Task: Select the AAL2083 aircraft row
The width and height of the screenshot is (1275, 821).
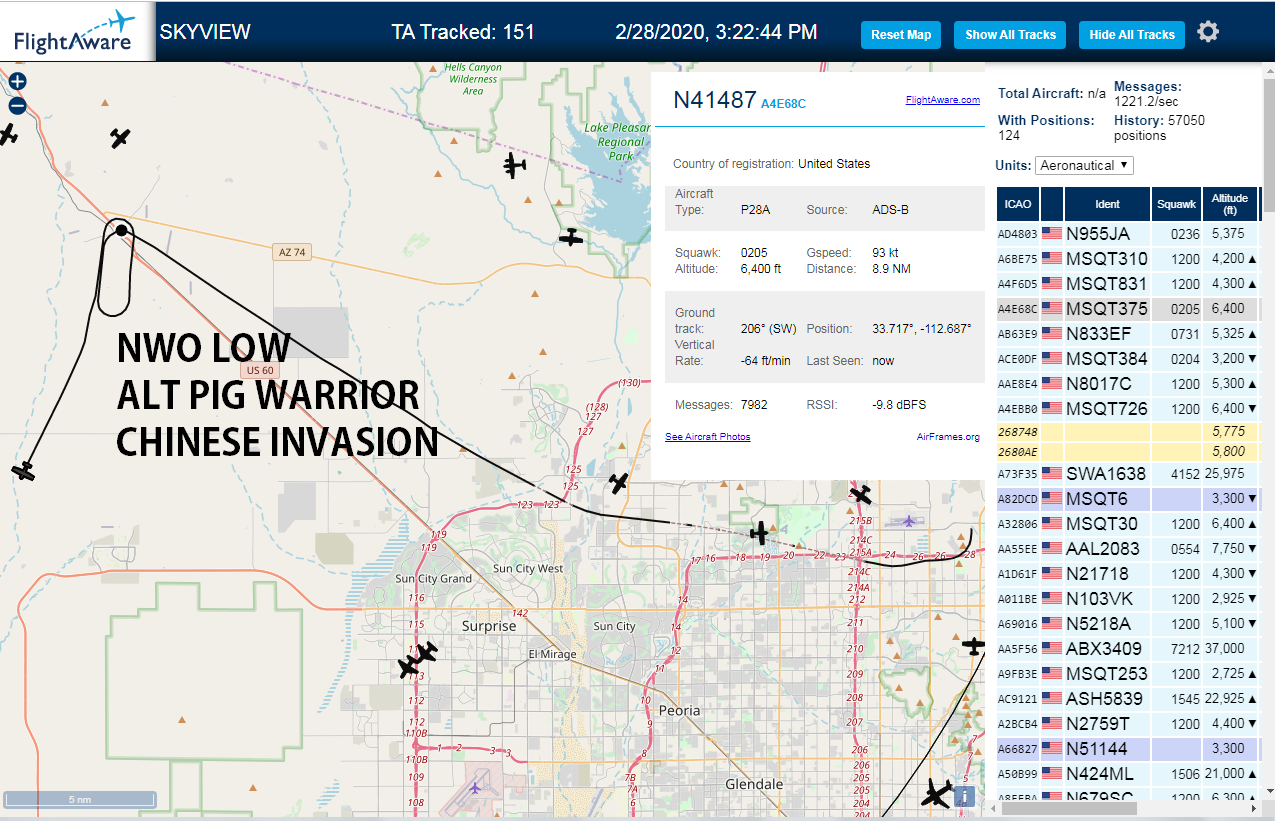Action: click(x=1127, y=548)
